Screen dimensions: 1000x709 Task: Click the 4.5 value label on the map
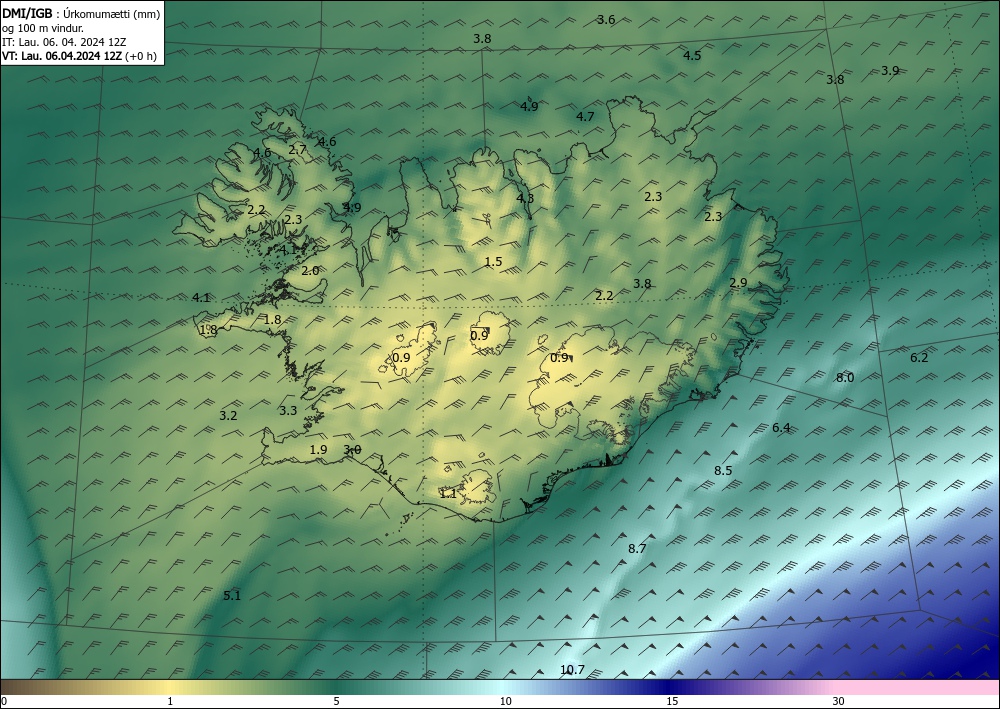692,55
